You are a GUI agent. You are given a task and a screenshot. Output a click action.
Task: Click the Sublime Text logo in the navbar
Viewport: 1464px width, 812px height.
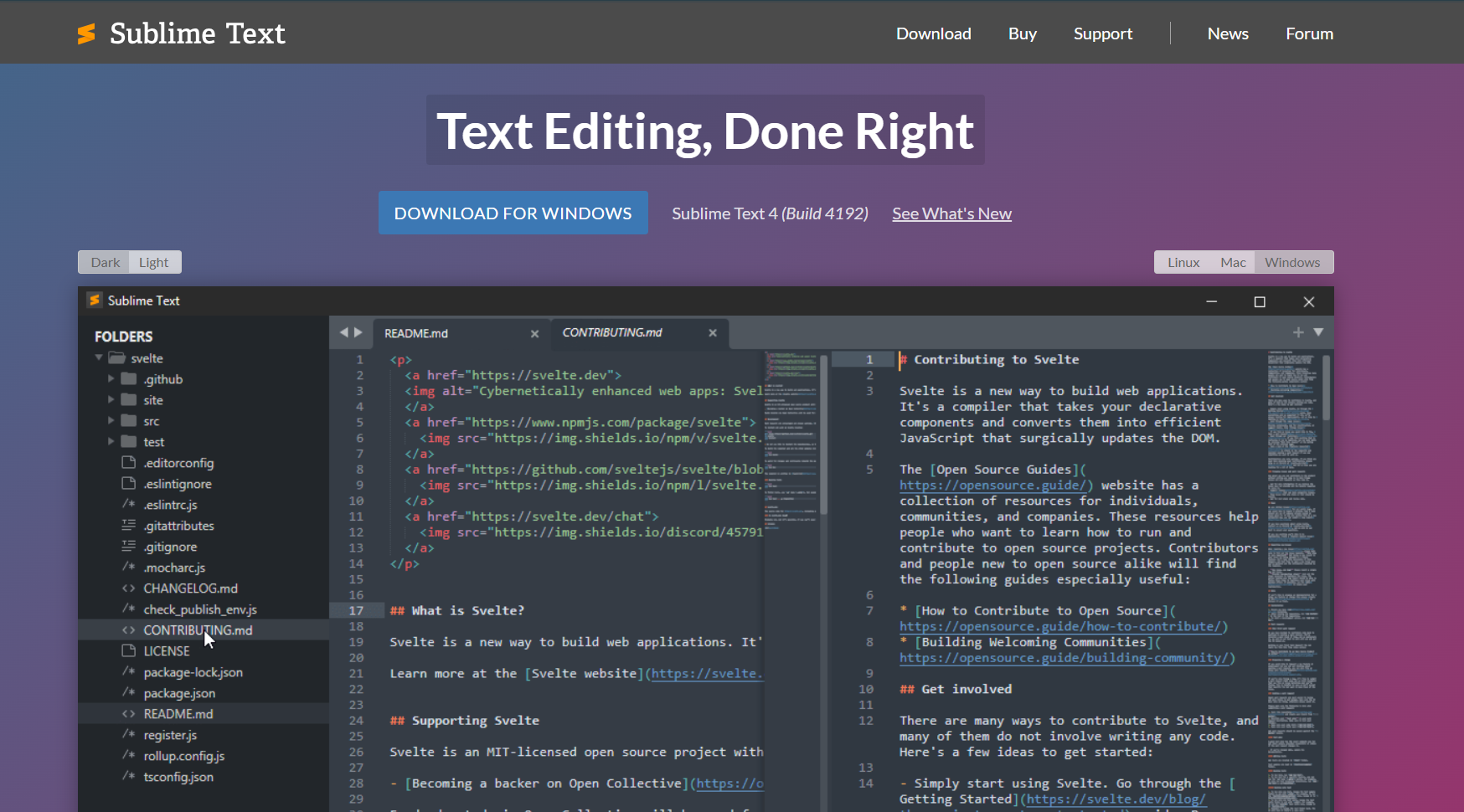click(x=88, y=33)
